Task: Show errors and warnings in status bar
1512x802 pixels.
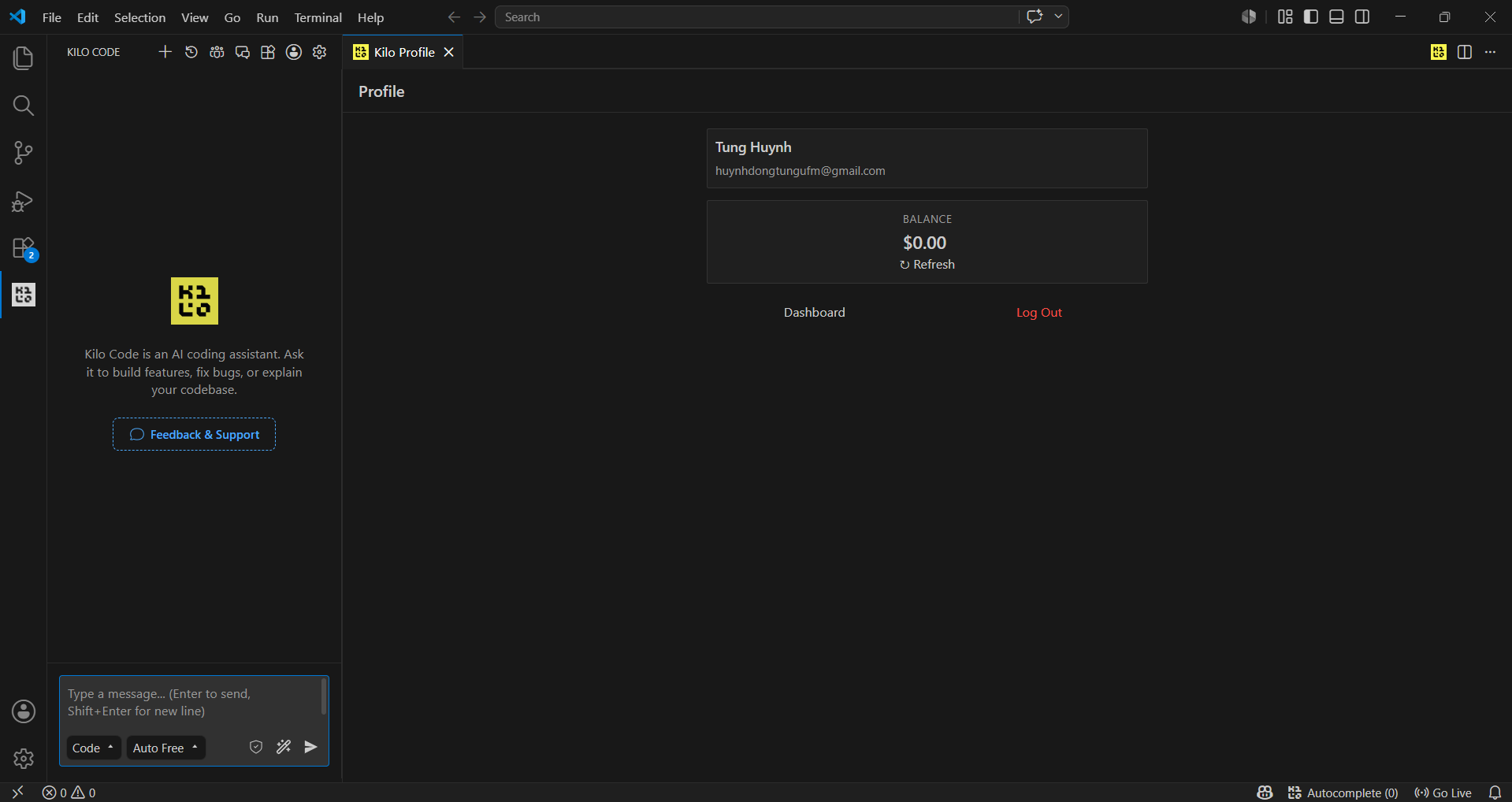Action: (x=69, y=793)
